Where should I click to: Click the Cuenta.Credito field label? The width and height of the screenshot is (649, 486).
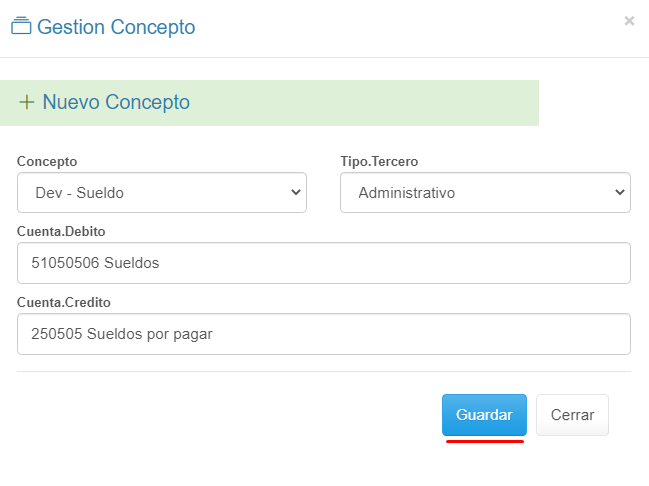click(64, 302)
